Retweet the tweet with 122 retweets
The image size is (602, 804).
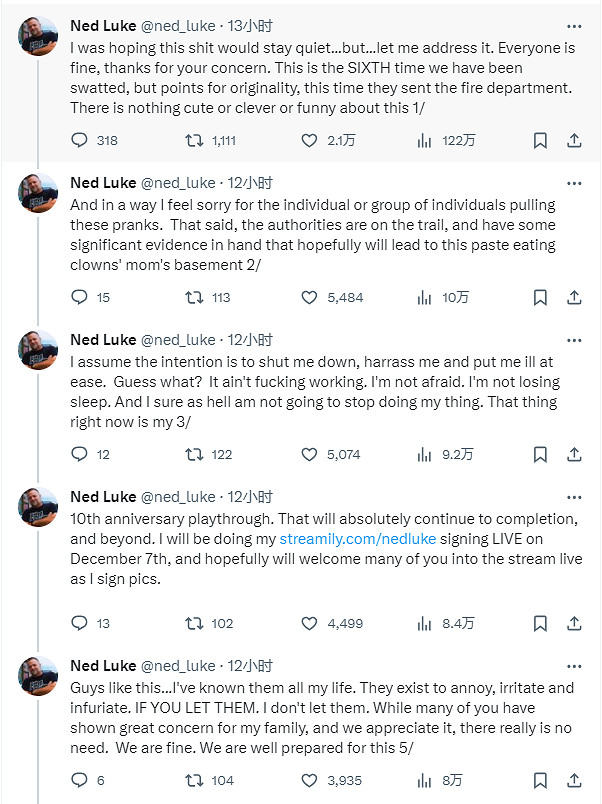[x=196, y=454]
